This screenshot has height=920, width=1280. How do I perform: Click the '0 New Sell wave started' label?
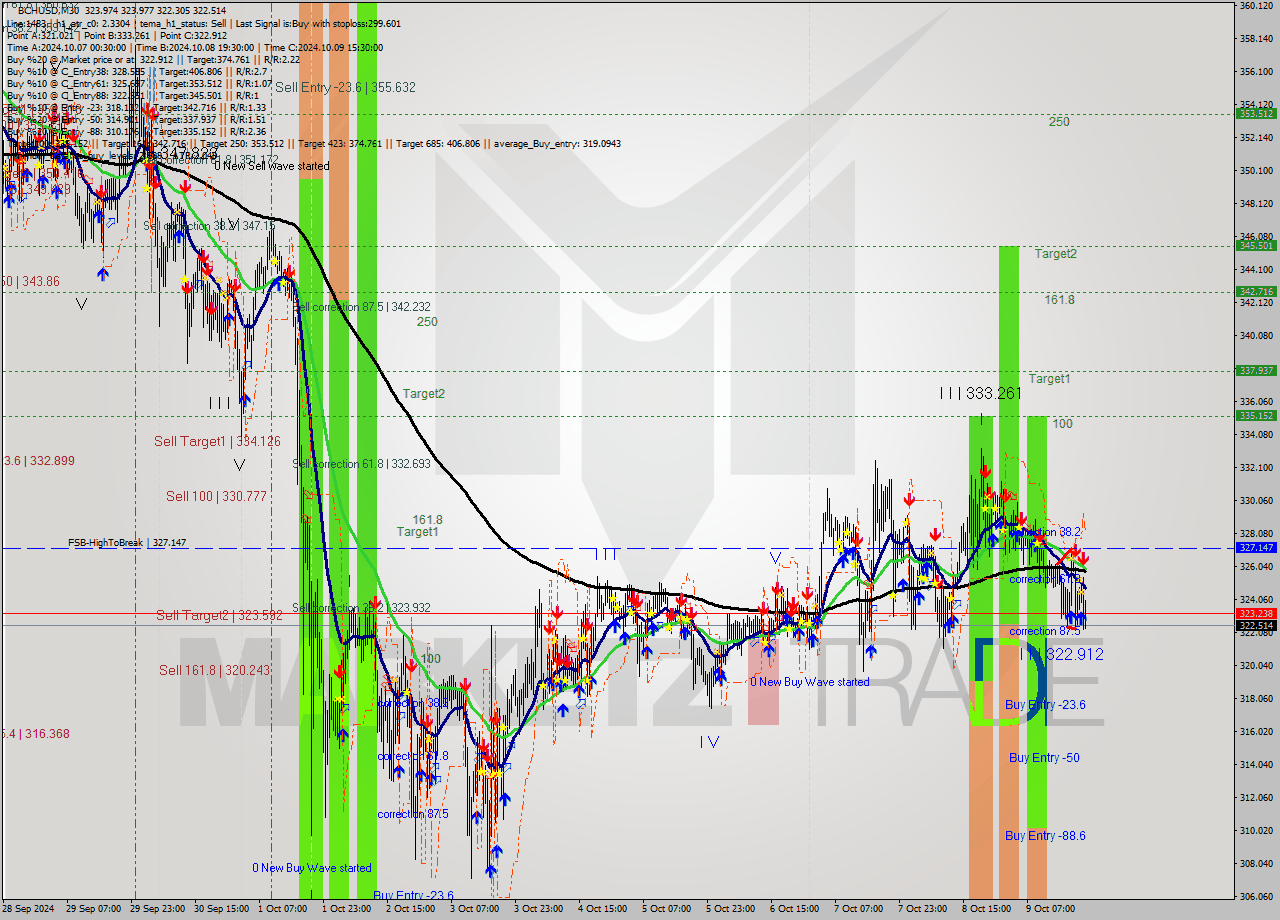coord(271,166)
